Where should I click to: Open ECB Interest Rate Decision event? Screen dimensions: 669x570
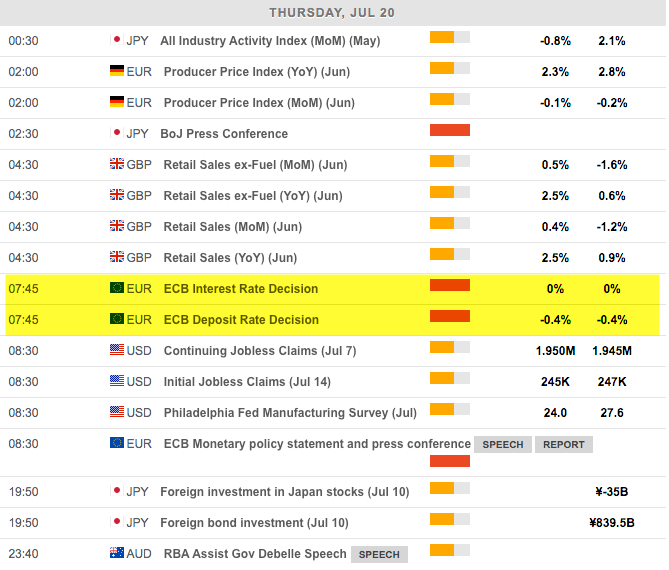point(241,289)
